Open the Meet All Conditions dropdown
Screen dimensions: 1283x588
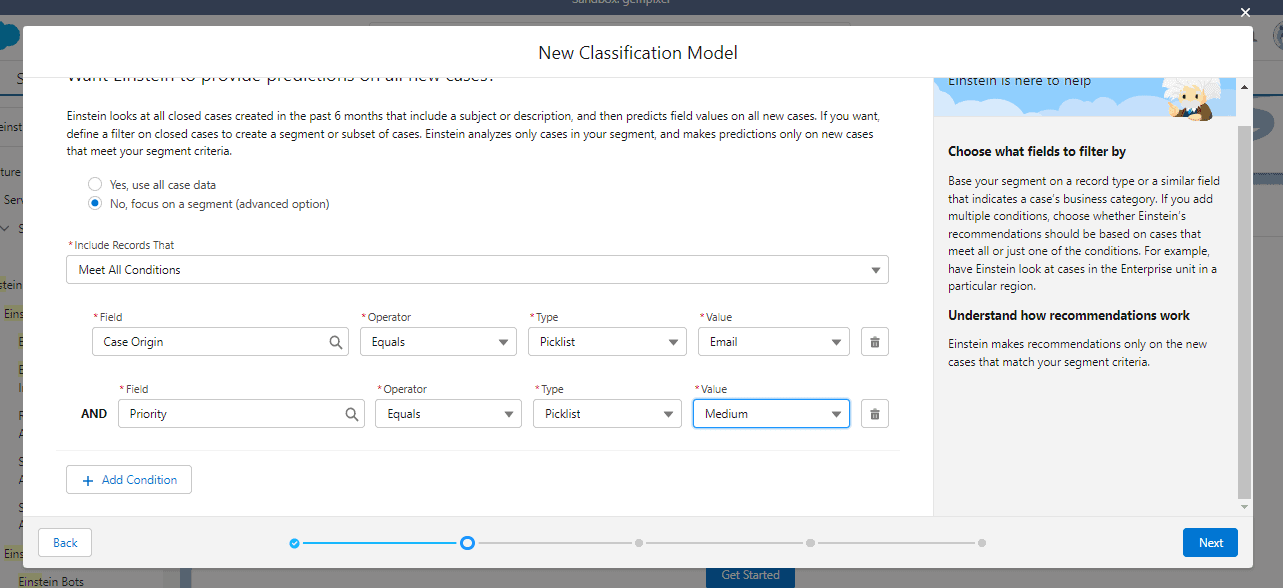477,269
